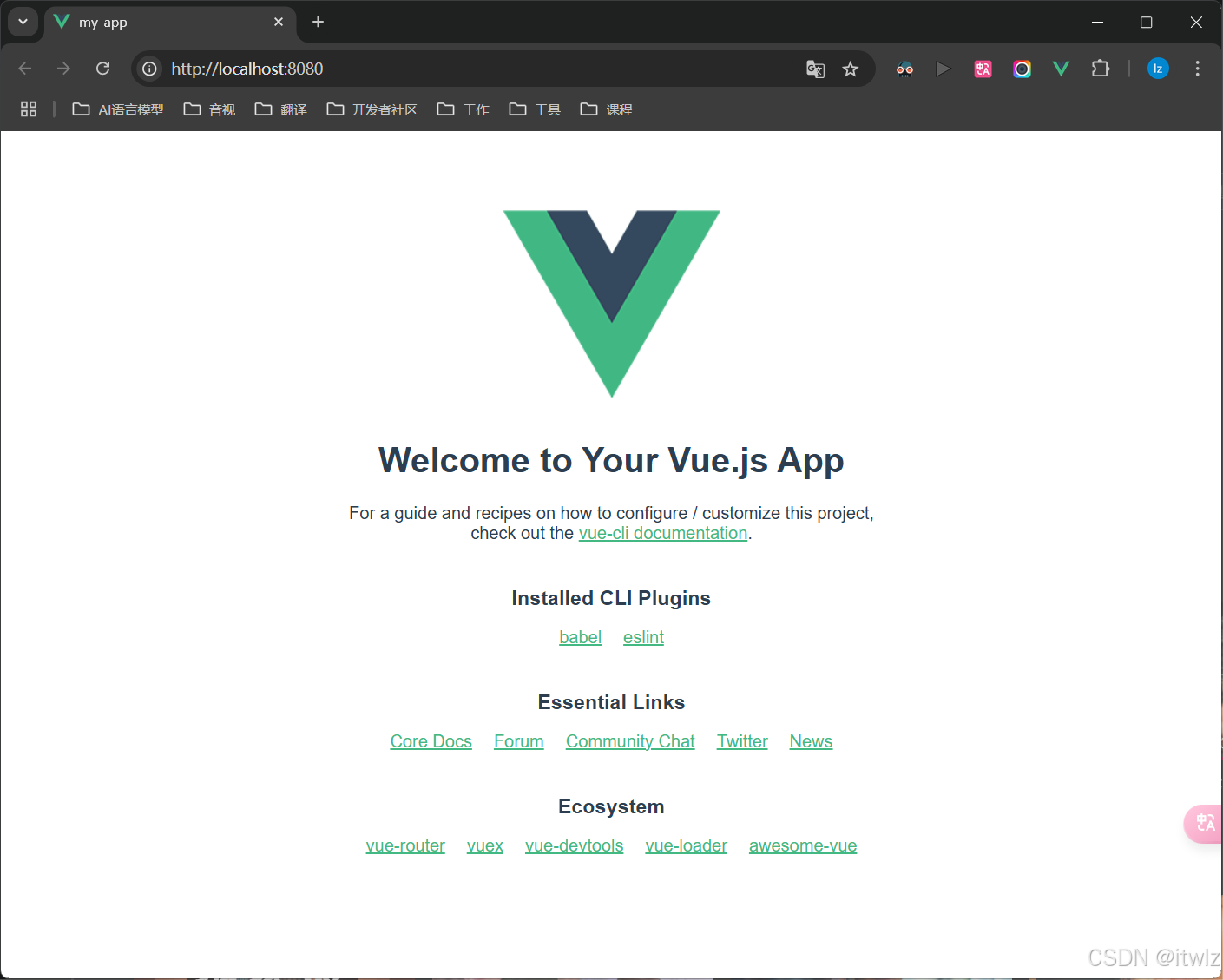This screenshot has height=980, width=1223.
Task: Open the apps grid in bookmarks bar
Action: point(29,109)
